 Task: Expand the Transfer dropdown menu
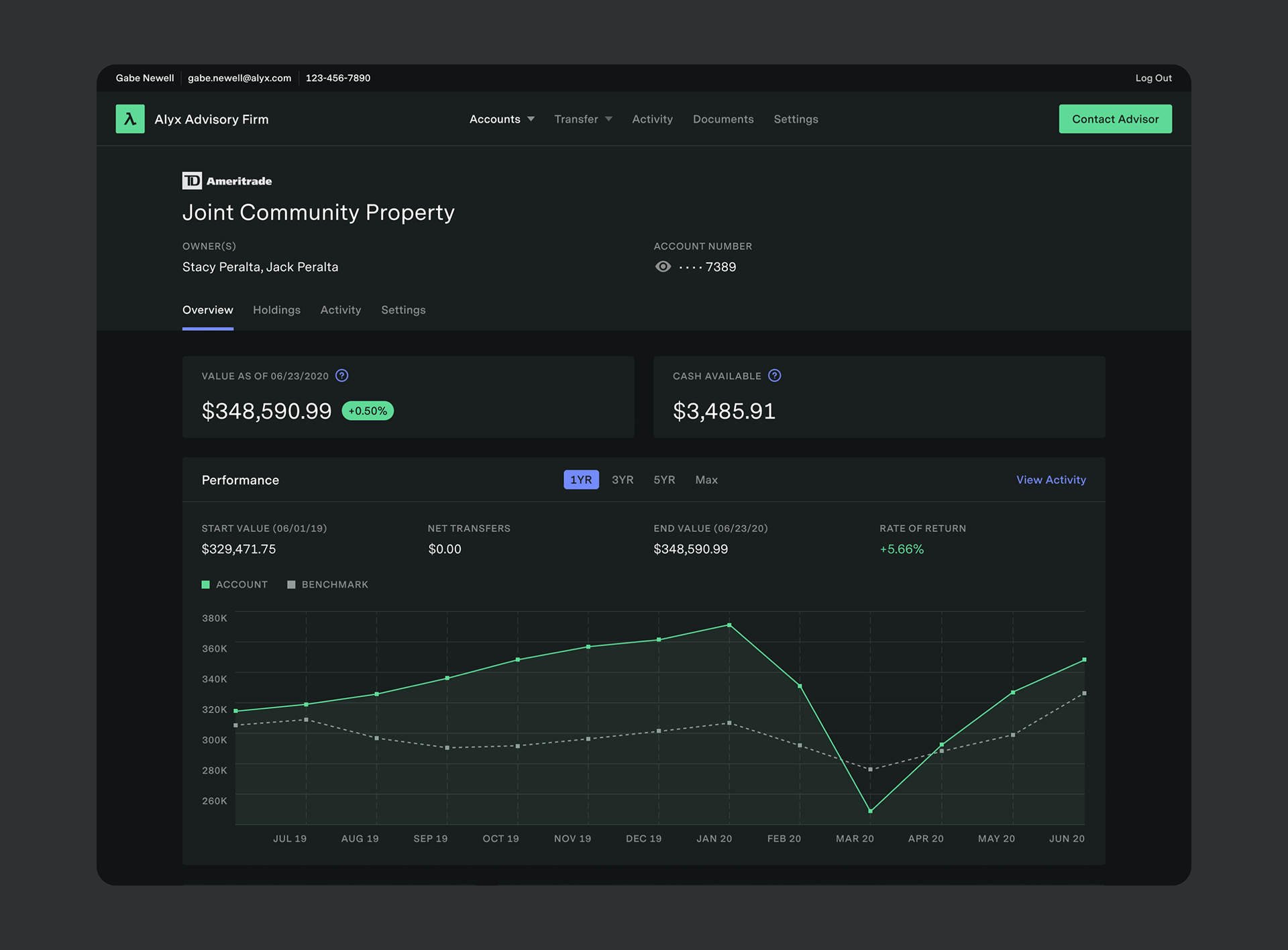coord(583,119)
